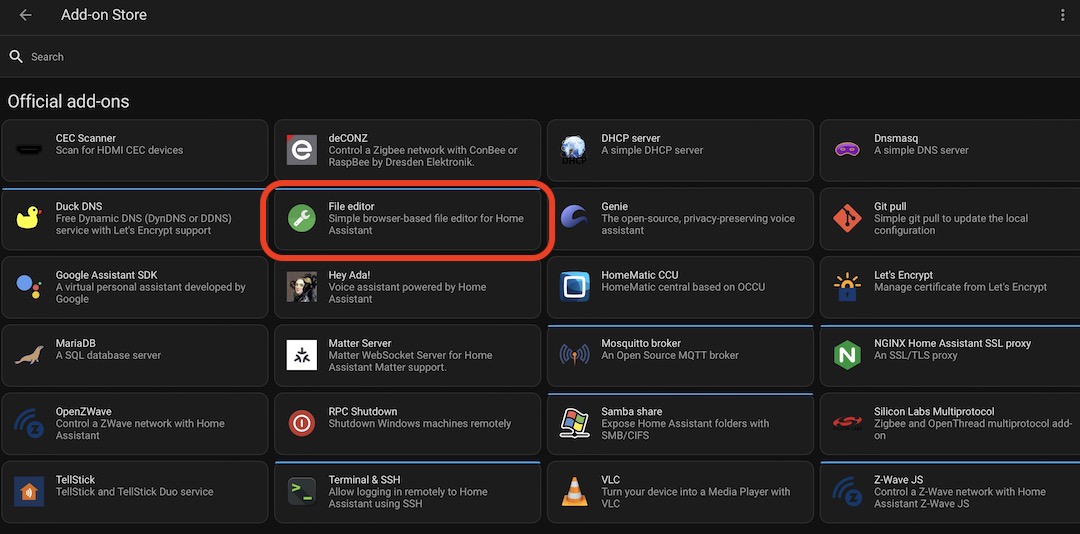Click the deCONZ logo icon
The height and width of the screenshot is (534, 1080).
pos(302,150)
